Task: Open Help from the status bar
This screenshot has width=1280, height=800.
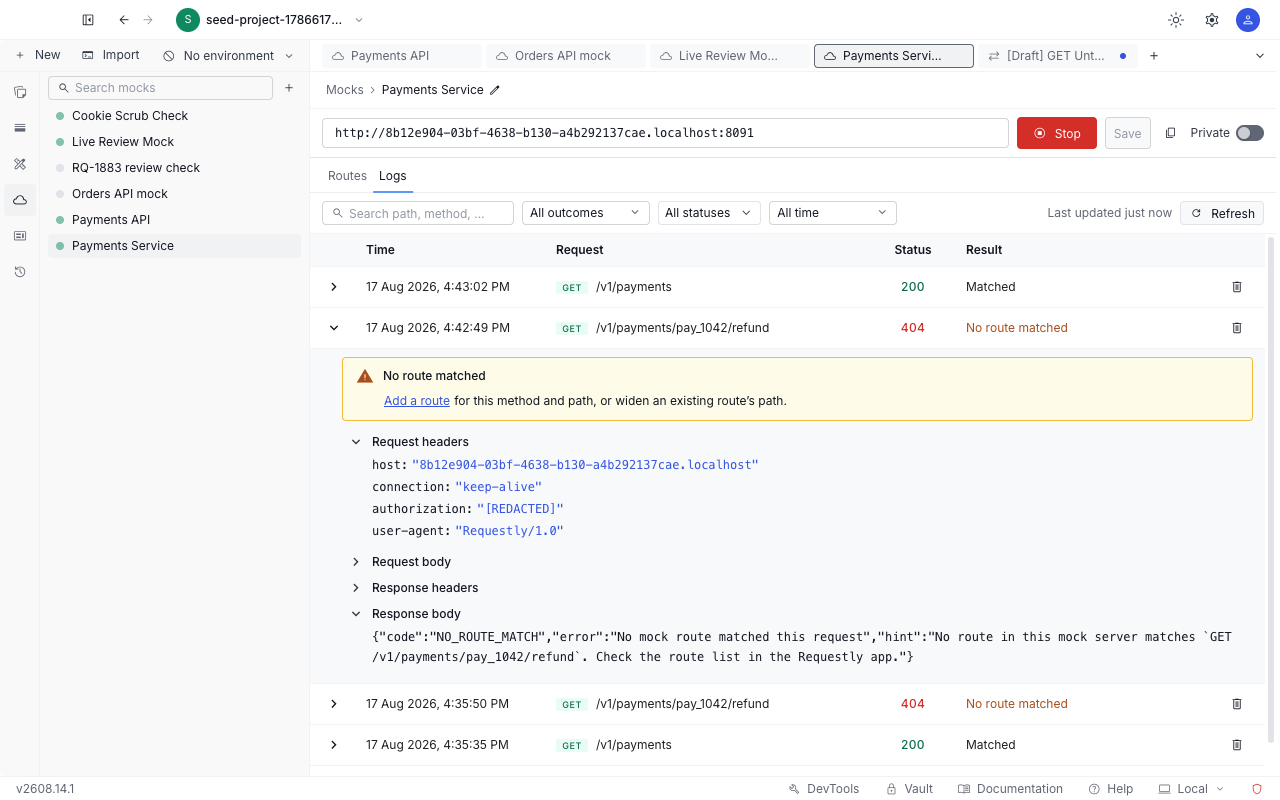Action: tap(1111, 789)
